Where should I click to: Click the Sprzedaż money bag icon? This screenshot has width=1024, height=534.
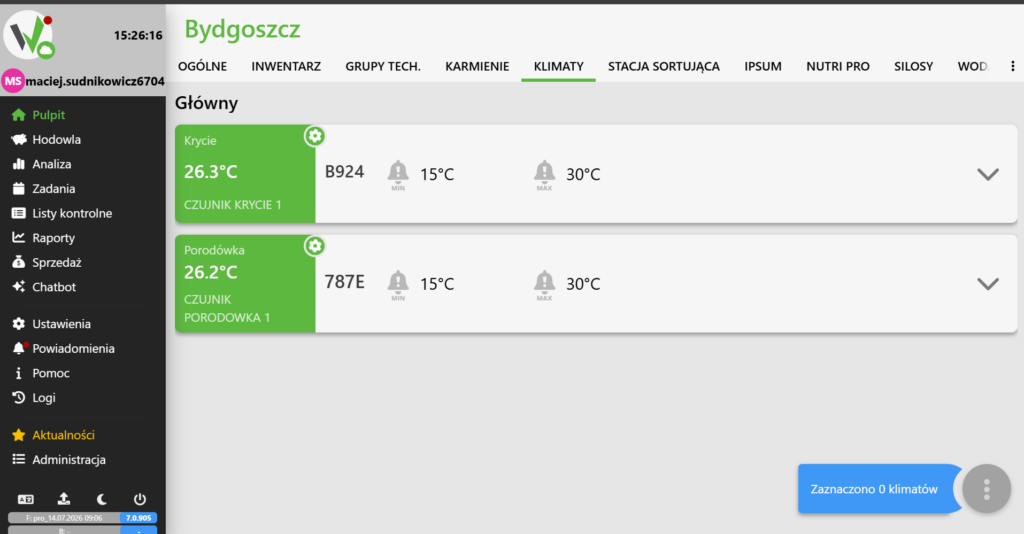point(18,262)
